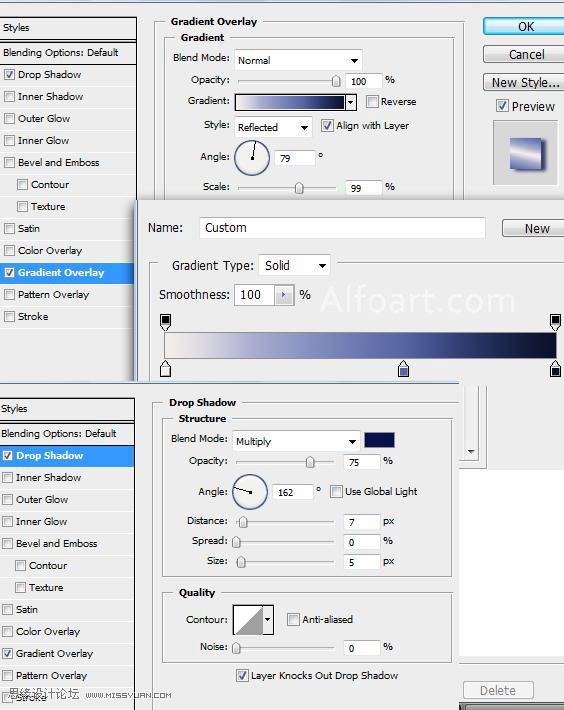Open Drop Shadow Blend Mode Multiply dropdown
The width and height of the screenshot is (564, 710).
click(296, 441)
